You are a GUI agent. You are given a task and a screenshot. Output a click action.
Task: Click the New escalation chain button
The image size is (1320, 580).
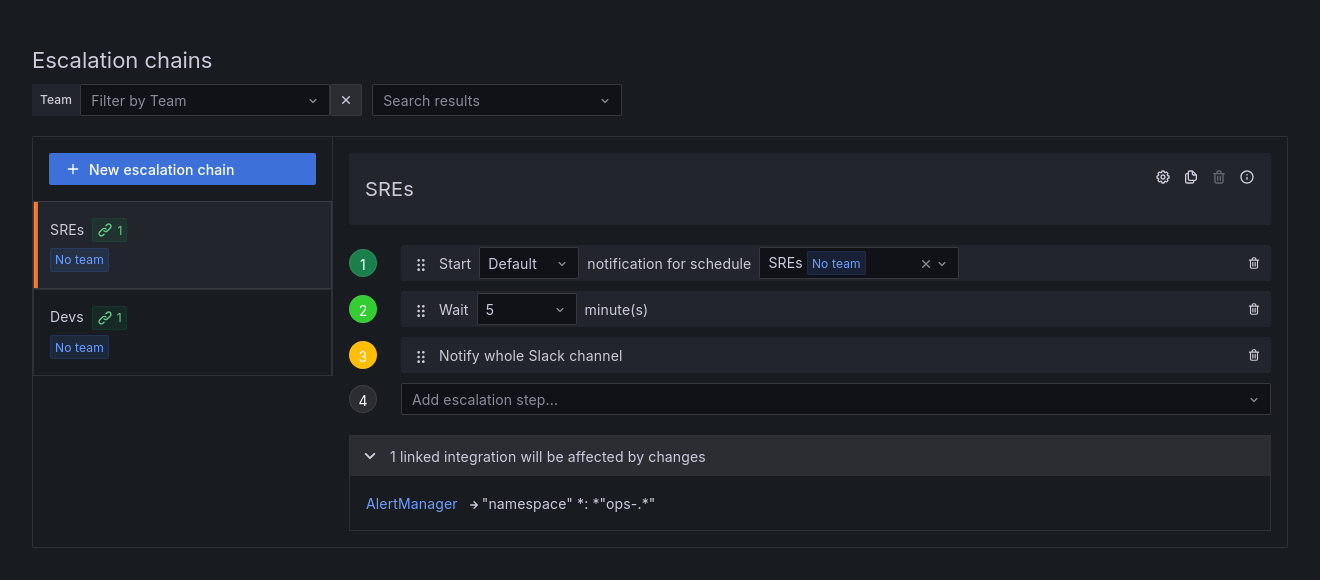pyautogui.click(x=181, y=169)
